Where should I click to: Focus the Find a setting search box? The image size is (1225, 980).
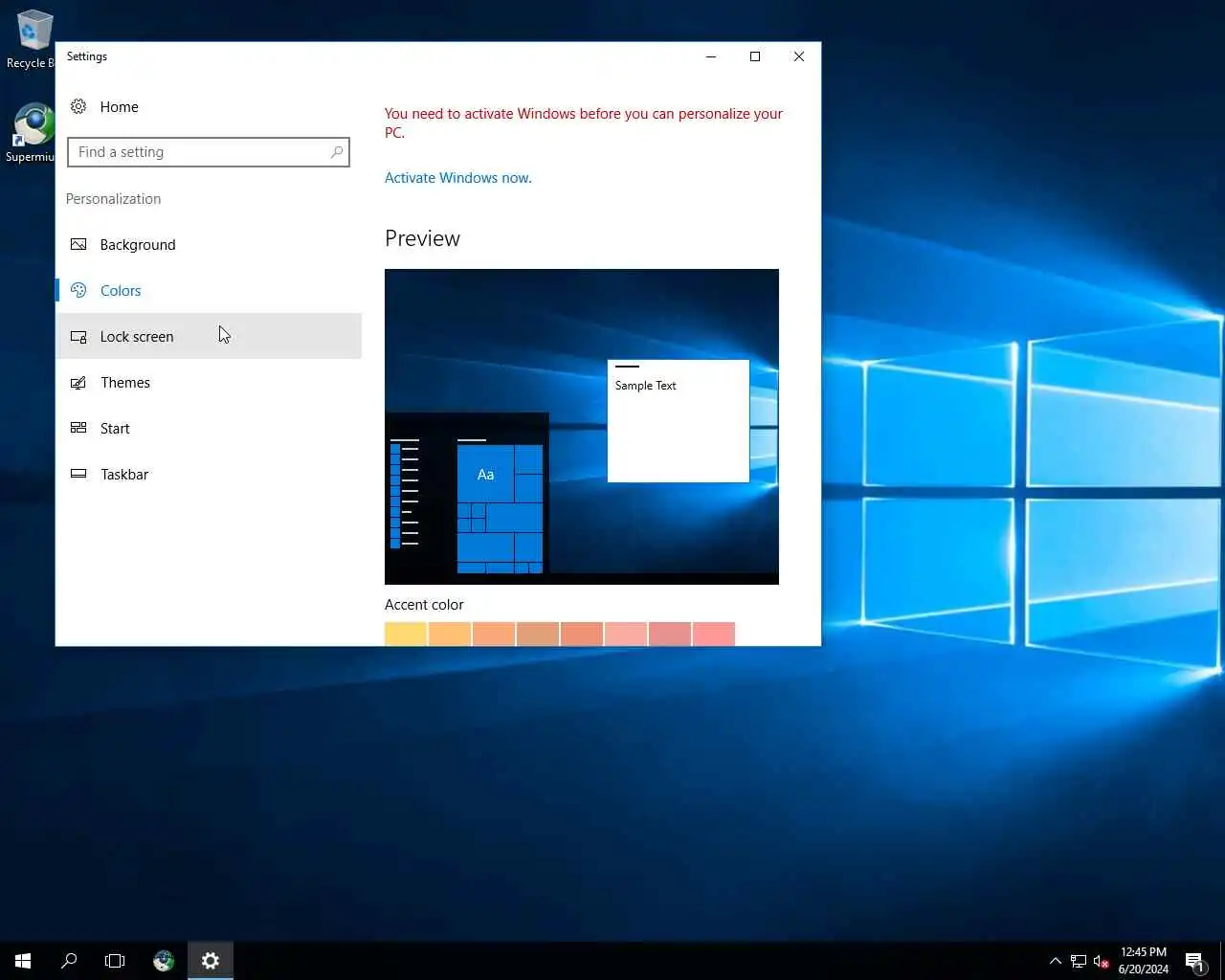(x=209, y=152)
